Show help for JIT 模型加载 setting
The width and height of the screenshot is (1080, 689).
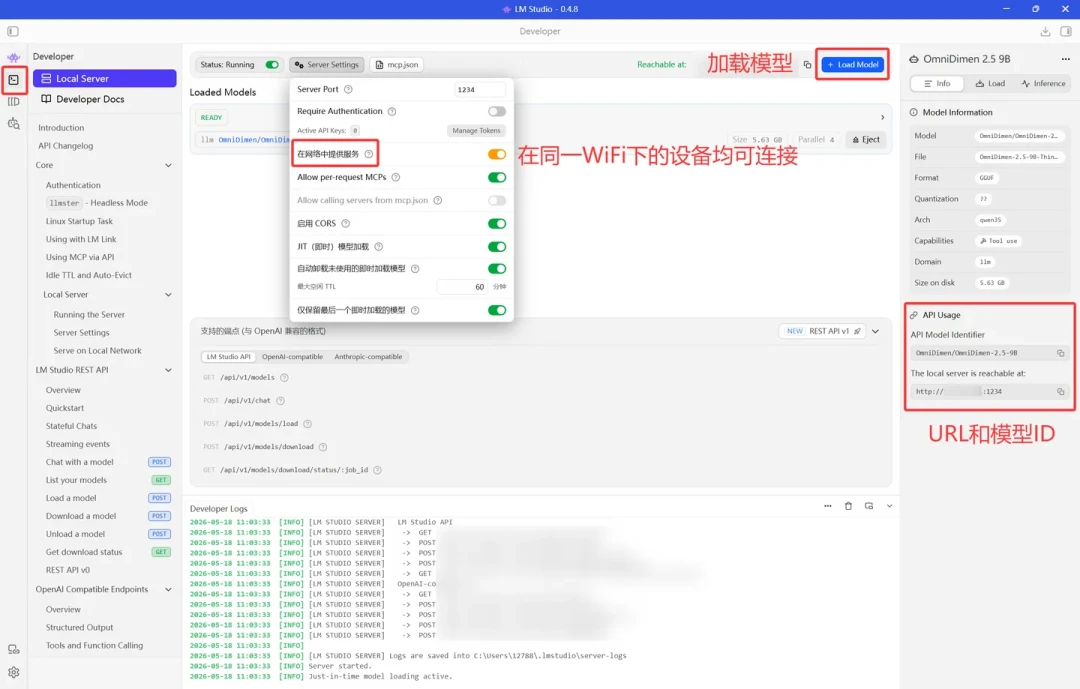[378, 247]
